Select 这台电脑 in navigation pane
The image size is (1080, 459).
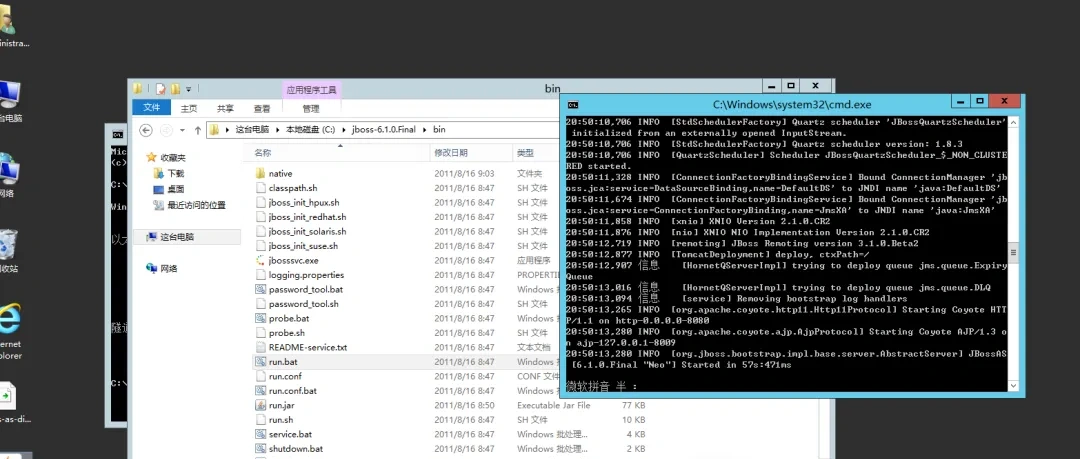[x=177, y=236]
